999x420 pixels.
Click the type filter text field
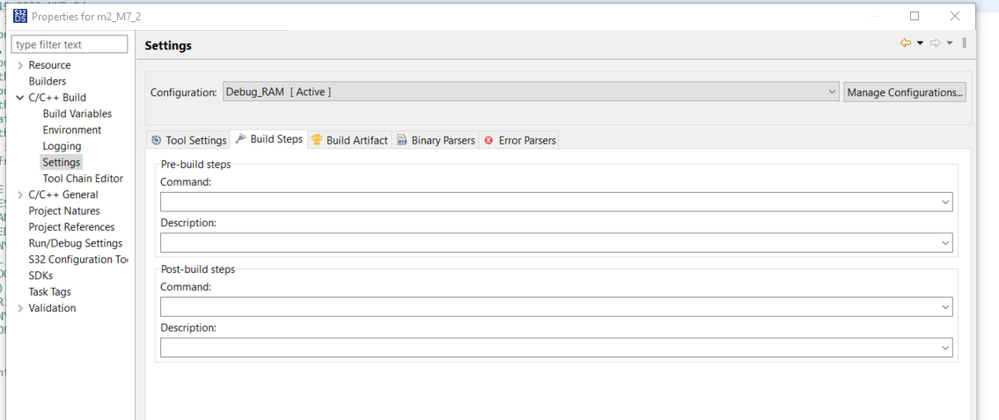click(70, 45)
